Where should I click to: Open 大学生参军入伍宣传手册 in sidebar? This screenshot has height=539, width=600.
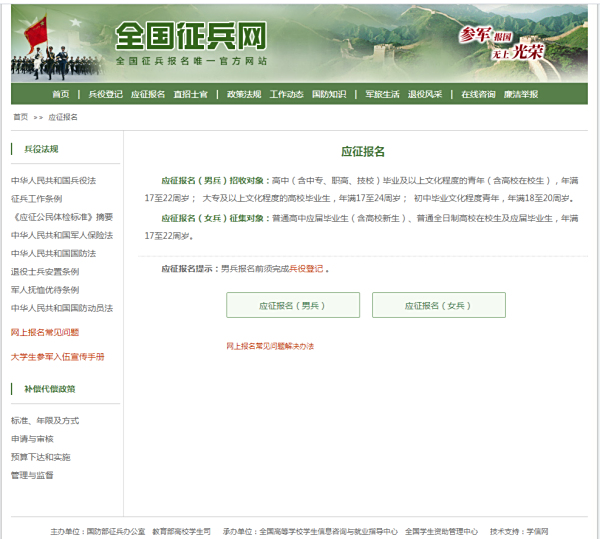57,356
